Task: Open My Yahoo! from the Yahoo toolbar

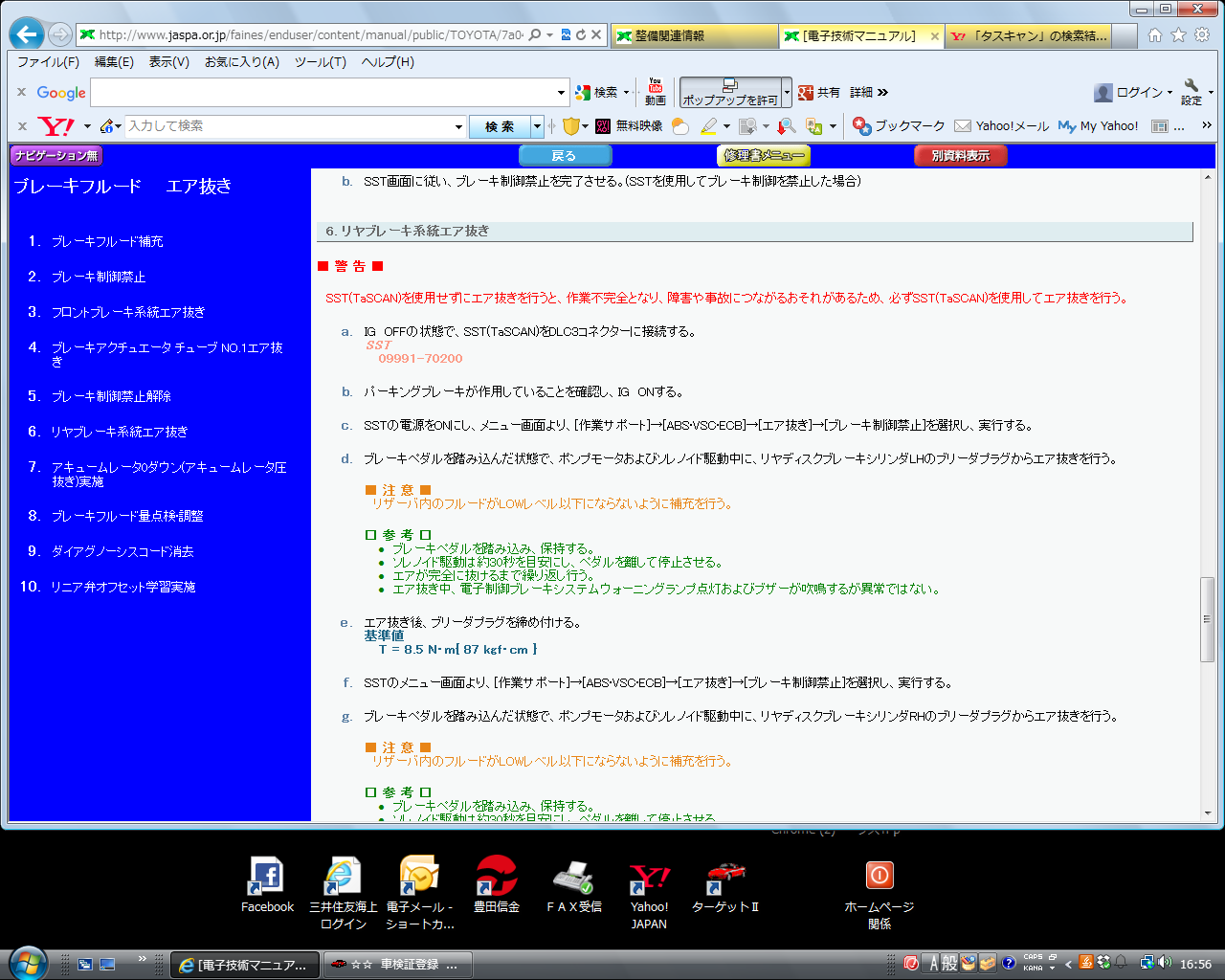Action: click(1099, 125)
